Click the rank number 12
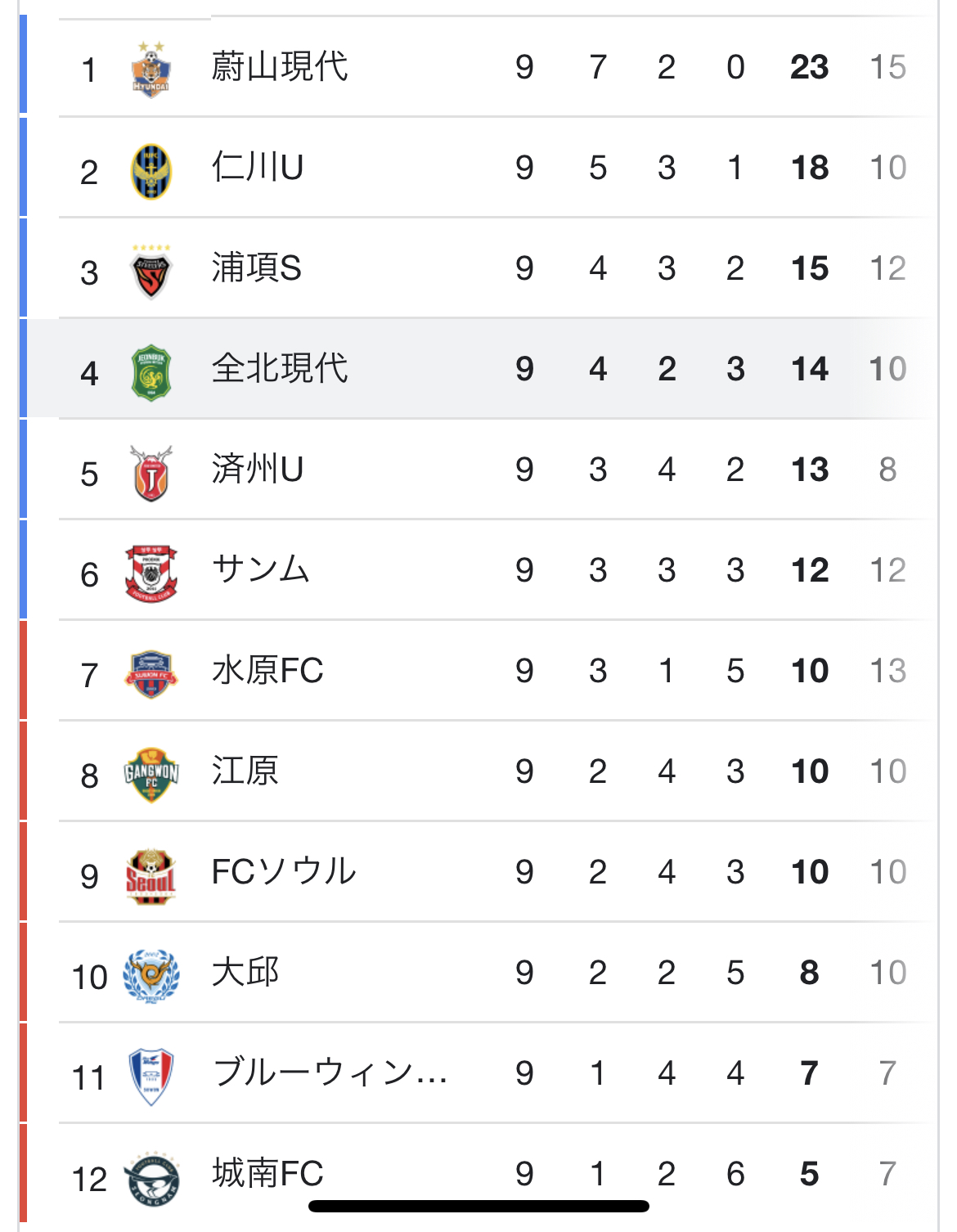 pyautogui.click(x=89, y=1179)
